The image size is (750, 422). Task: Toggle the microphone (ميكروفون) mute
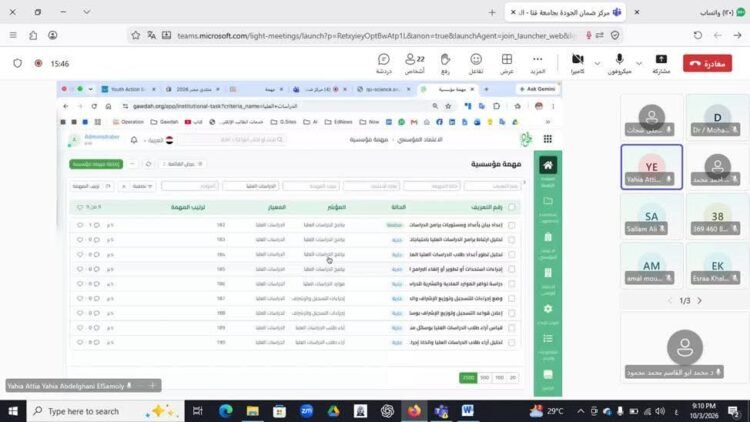pos(619,64)
